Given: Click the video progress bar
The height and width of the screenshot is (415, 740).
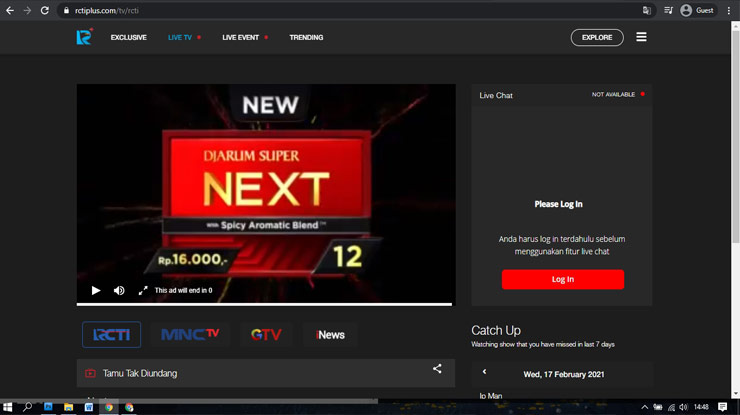Looking at the screenshot, I should coord(264,305).
